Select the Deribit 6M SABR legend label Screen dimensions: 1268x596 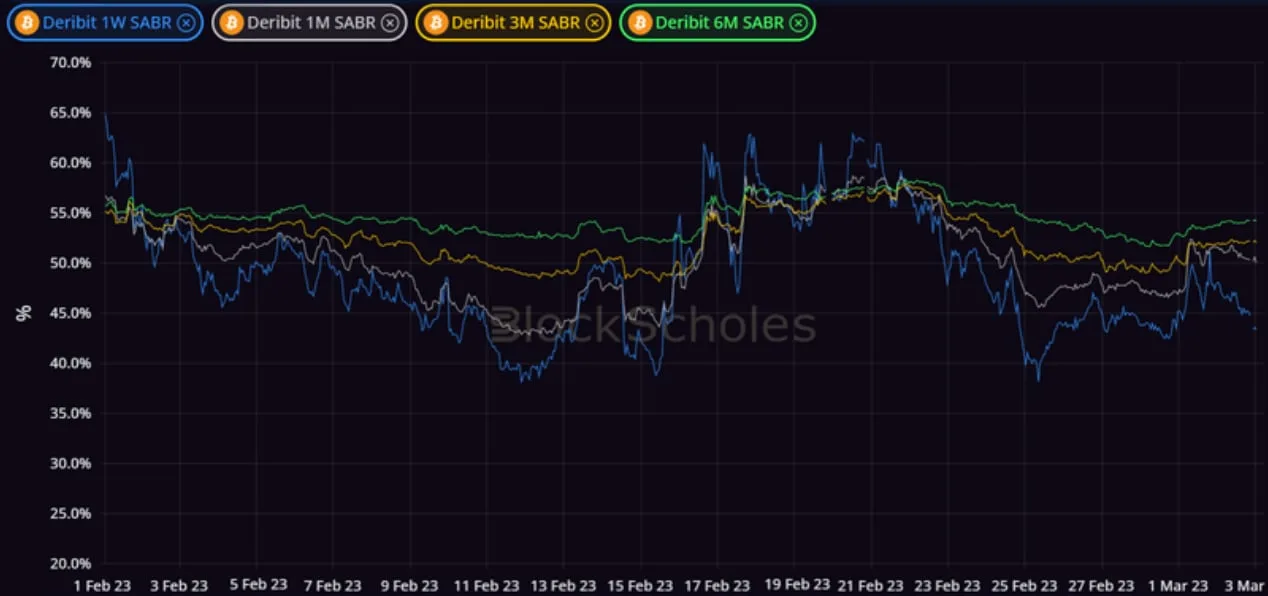pyautogui.click(x=720, y=22)
